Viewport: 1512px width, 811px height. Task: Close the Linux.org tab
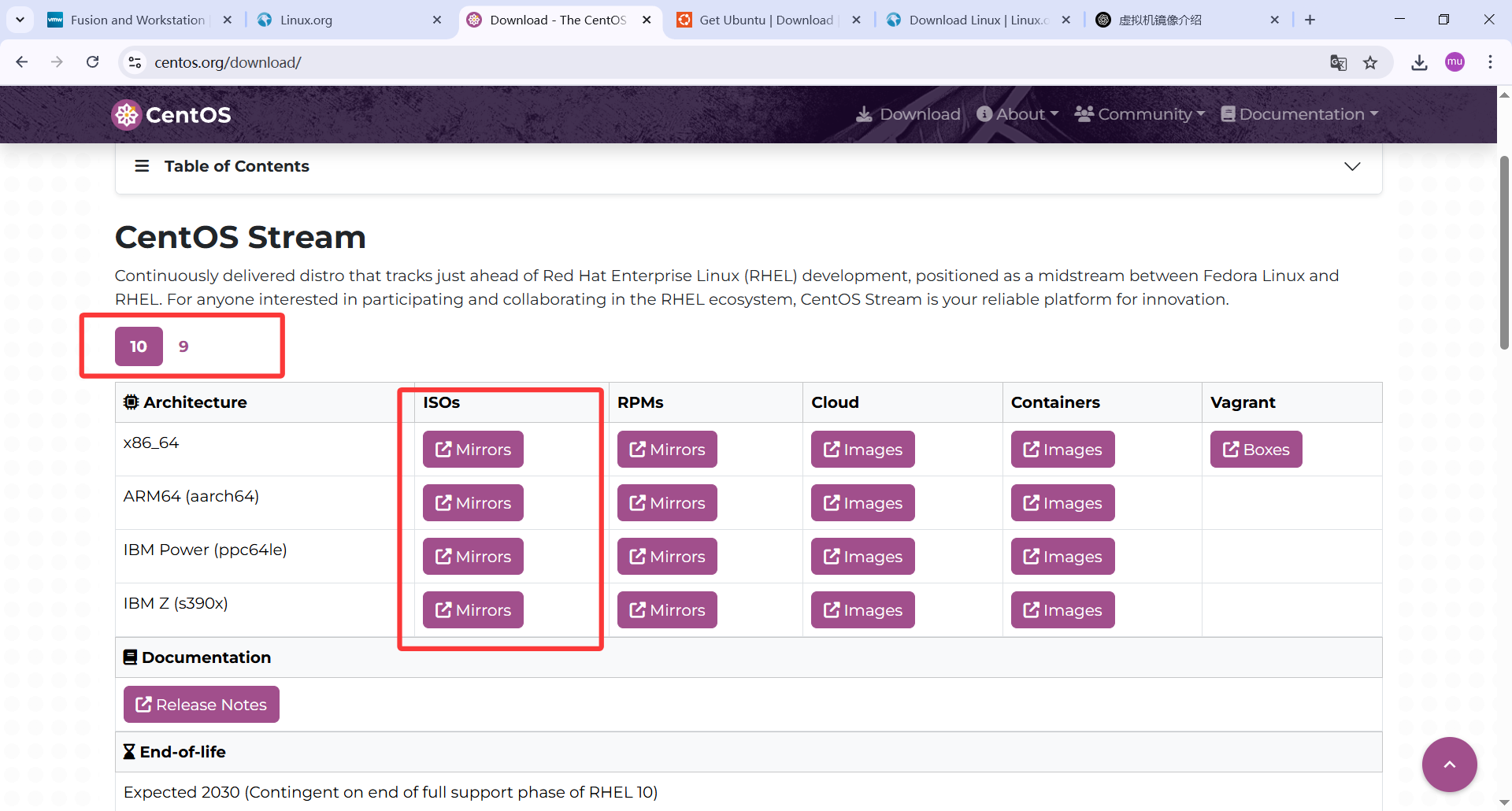coord(437,20)
